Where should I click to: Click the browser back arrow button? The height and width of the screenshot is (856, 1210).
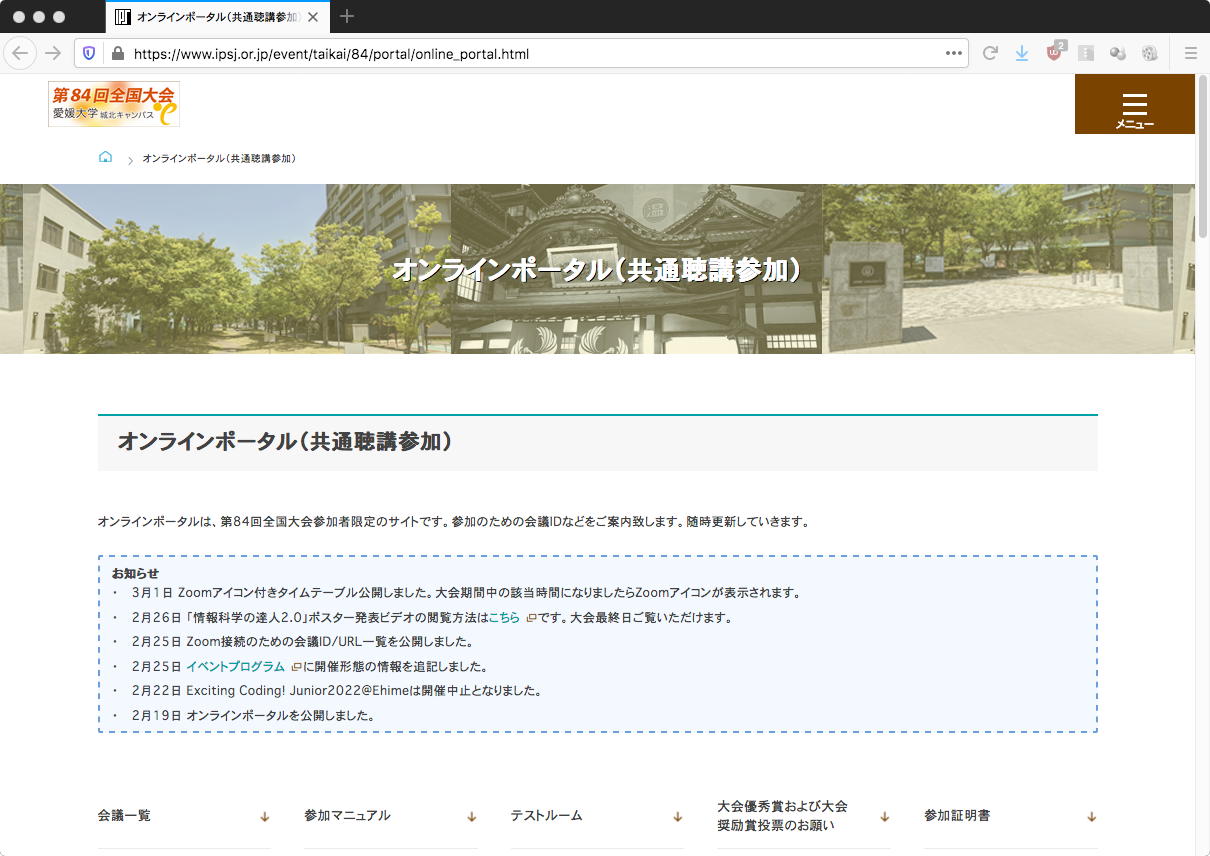[20, 54]
